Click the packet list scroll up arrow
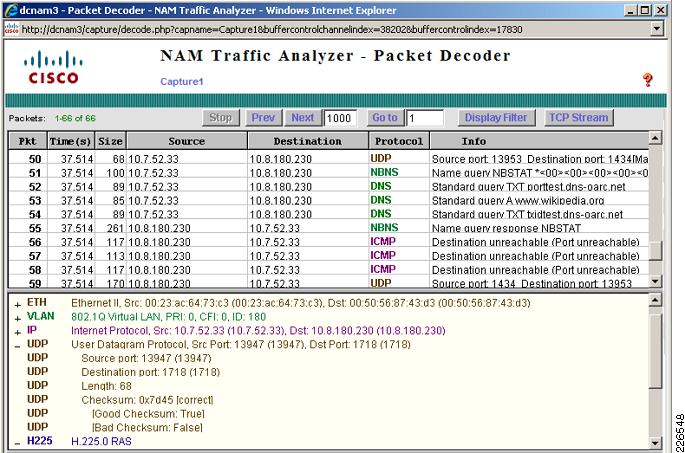This screenshot has height=453, width=685. click(x=655, y=138)
